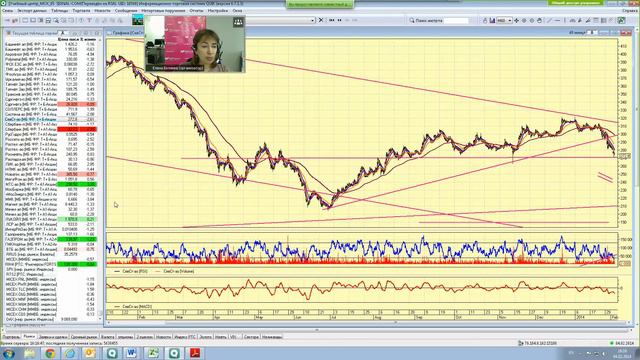Click the pause playback button

coord(340,20)
